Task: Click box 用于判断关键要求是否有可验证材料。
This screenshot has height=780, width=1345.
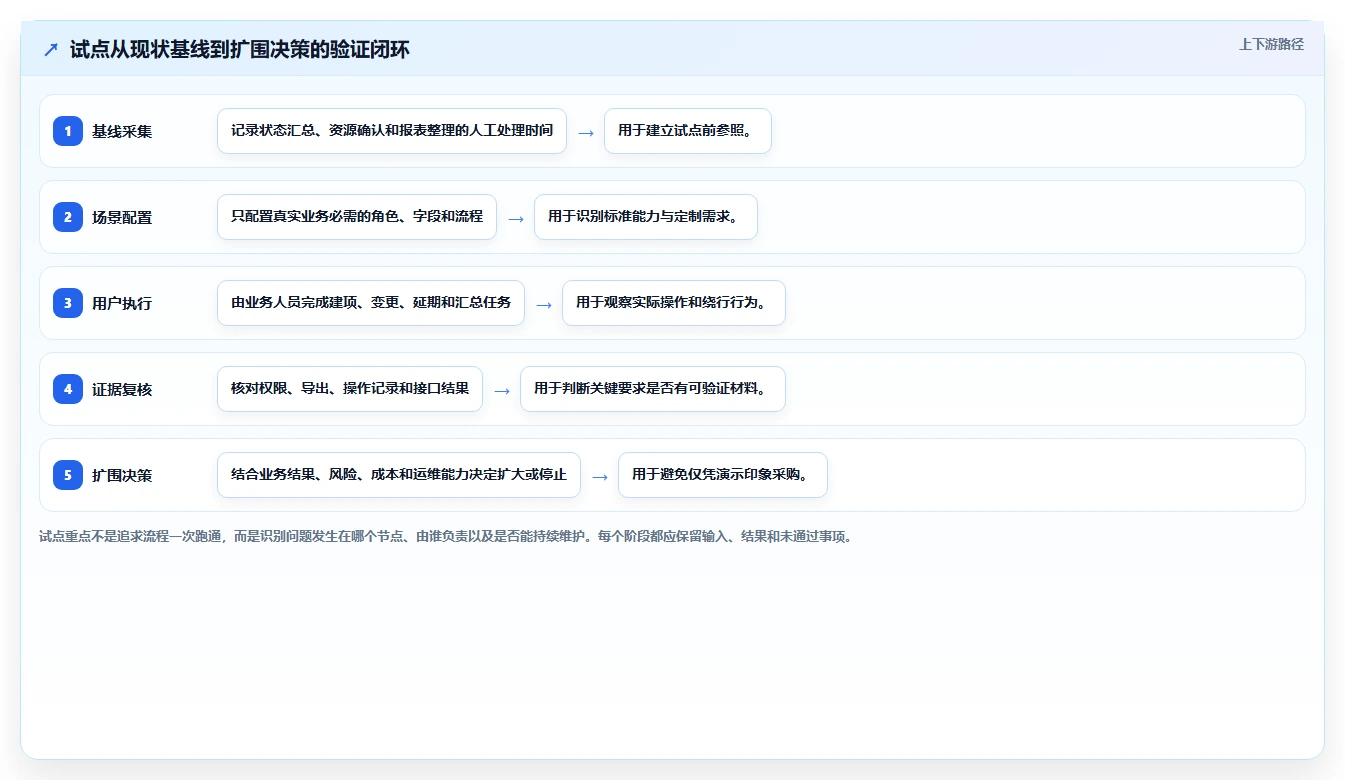Action: pos(653,389)
